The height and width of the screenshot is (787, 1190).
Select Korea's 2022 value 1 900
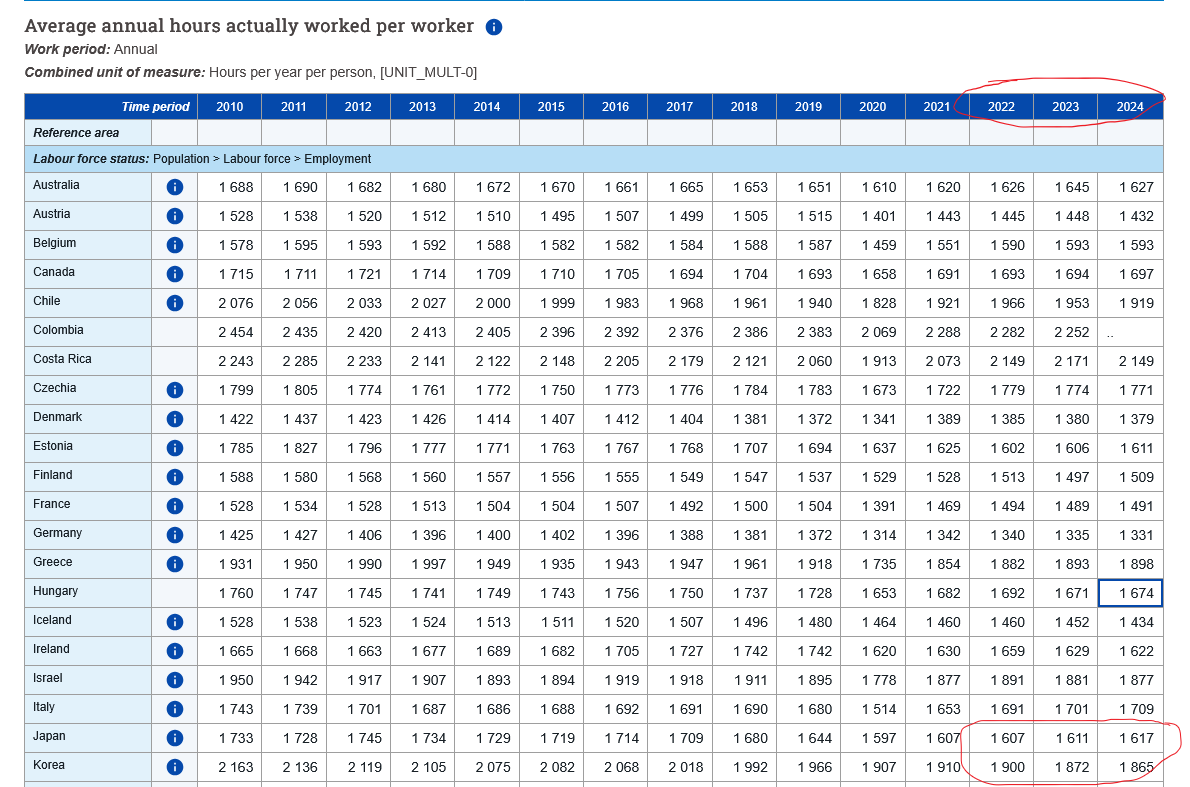tap(1001, 767)
